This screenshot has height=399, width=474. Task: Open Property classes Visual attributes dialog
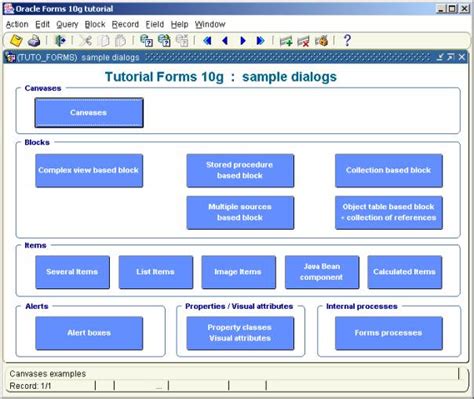tap(240, 333)
